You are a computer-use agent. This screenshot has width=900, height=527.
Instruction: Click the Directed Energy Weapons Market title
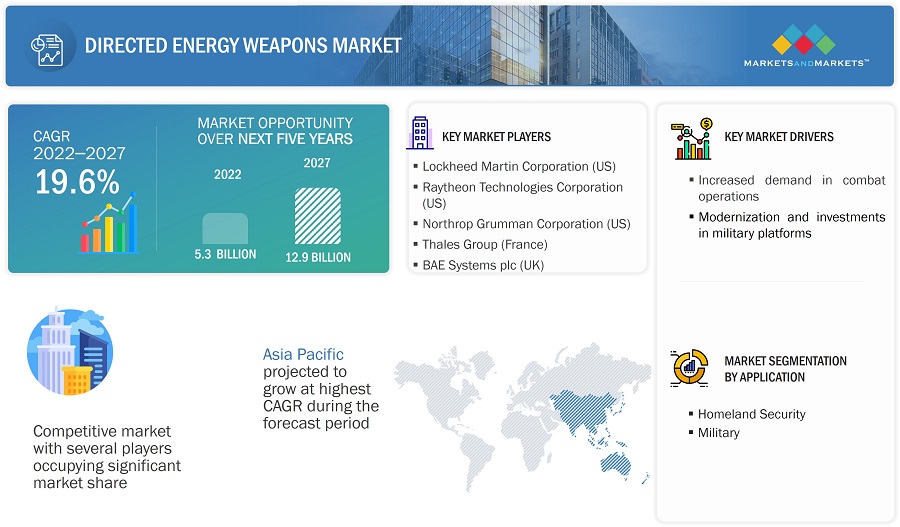click(x=243, y=45)
